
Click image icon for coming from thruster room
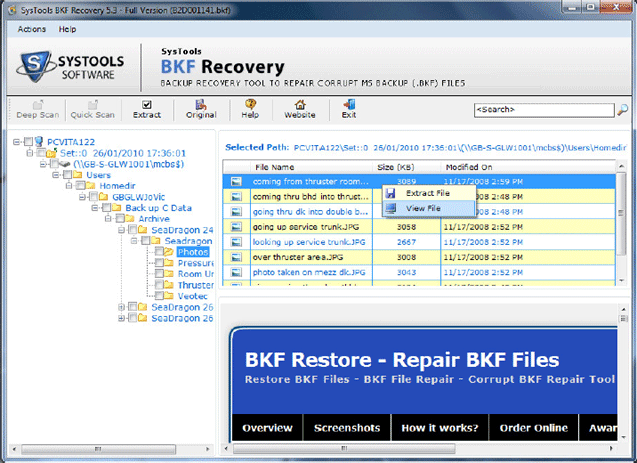(x=236, y=182)
